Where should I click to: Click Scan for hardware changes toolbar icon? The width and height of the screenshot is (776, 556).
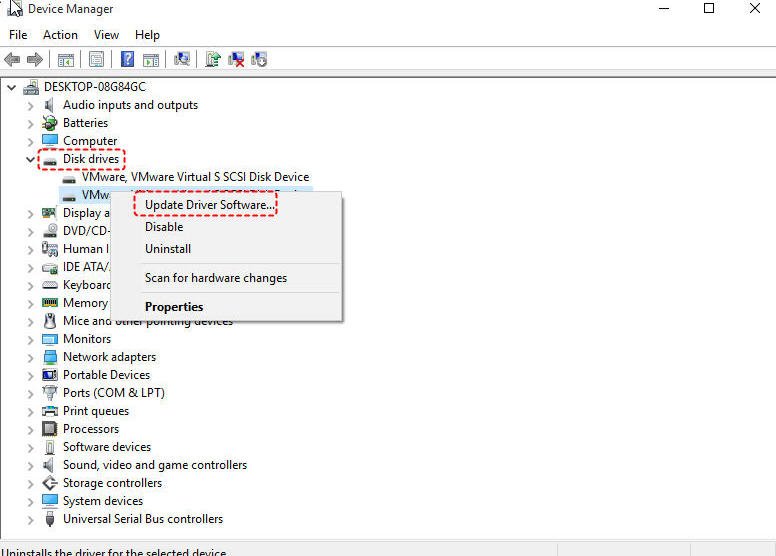pyautogui.click(x=182, y=59)
